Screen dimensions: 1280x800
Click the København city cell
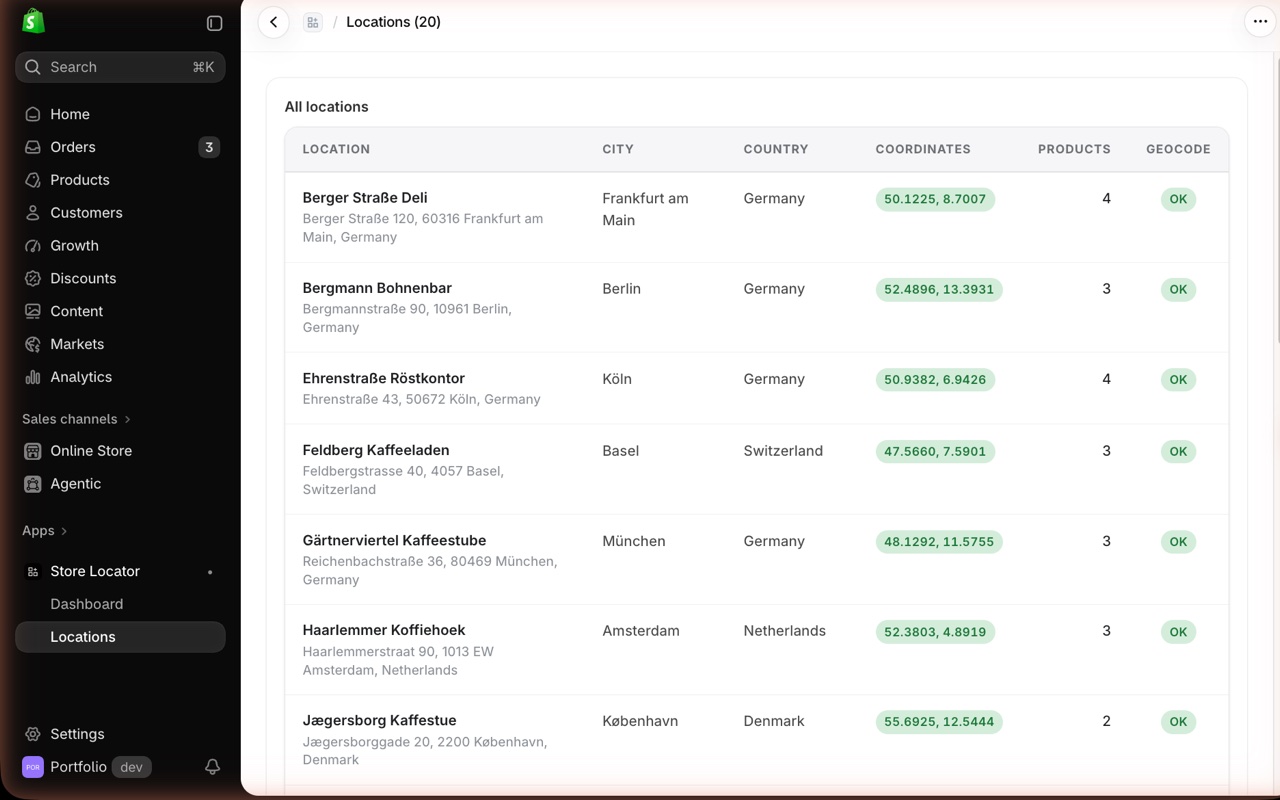pos(640,721)
